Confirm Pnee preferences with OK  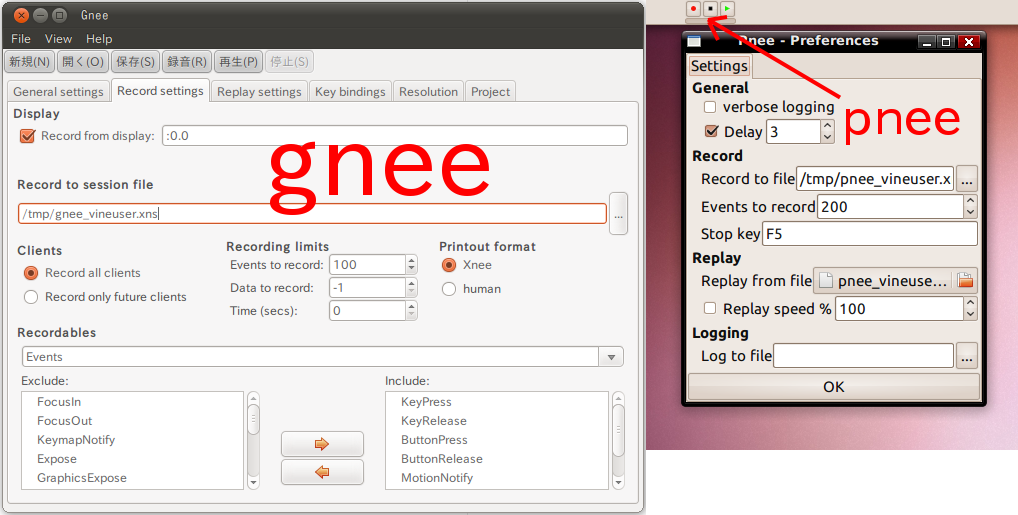[834, 387]
